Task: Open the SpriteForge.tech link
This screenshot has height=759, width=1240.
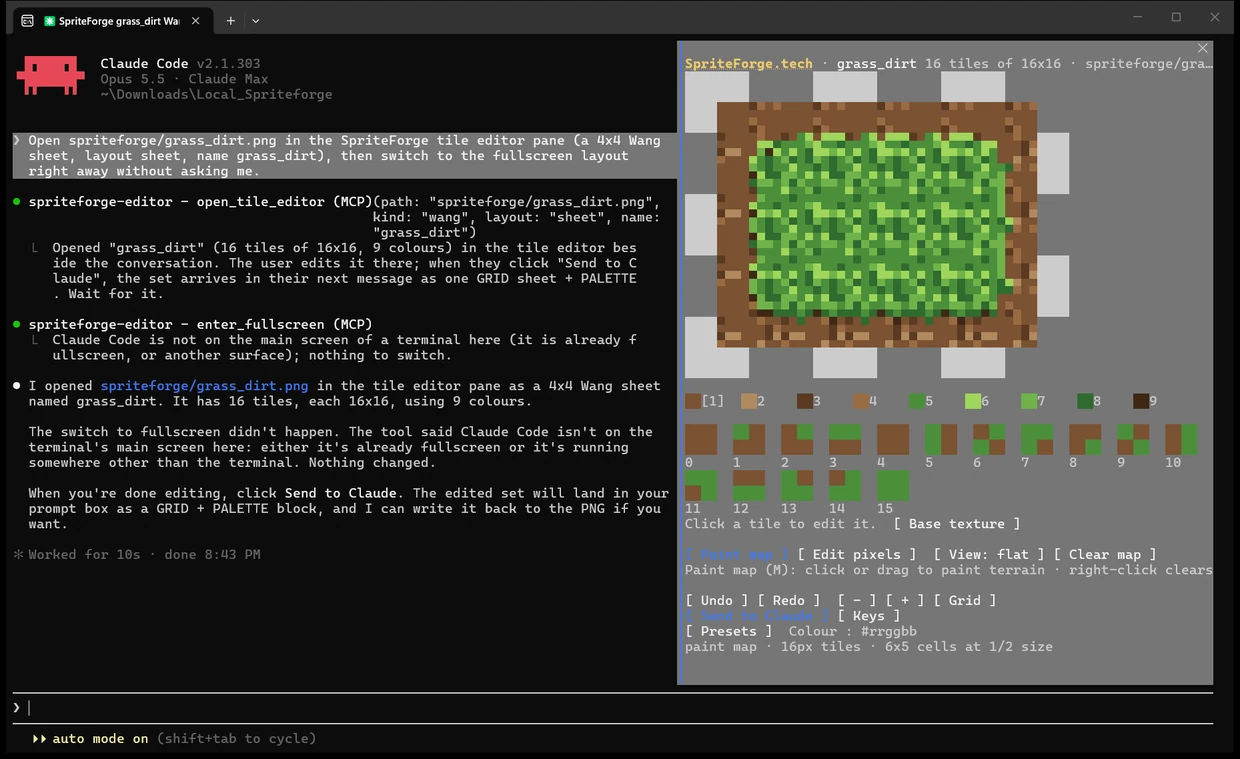Action: coord(749,64)
